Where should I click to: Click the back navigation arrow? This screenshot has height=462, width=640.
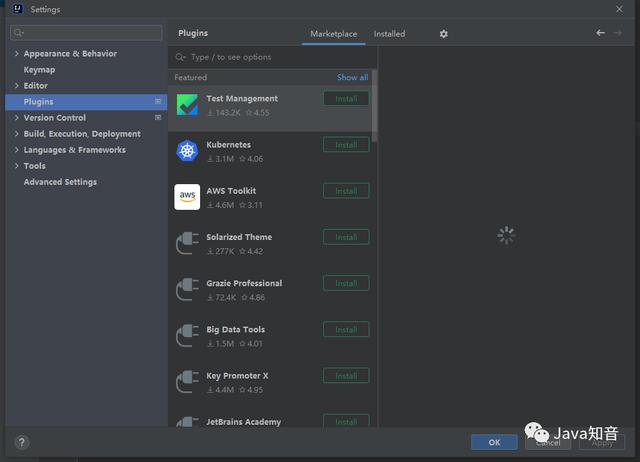[600, 33]
